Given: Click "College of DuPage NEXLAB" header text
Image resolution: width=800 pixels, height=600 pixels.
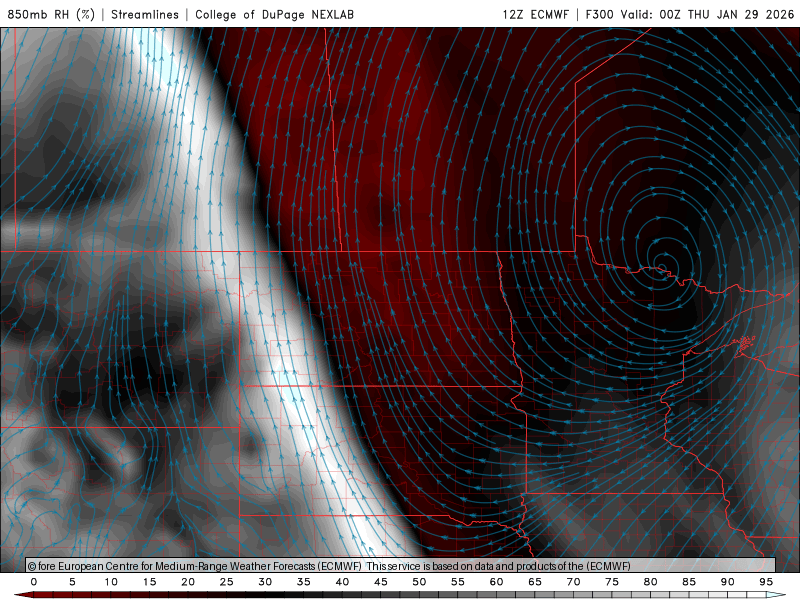Looking at the screenshot, I should (274, 14).
